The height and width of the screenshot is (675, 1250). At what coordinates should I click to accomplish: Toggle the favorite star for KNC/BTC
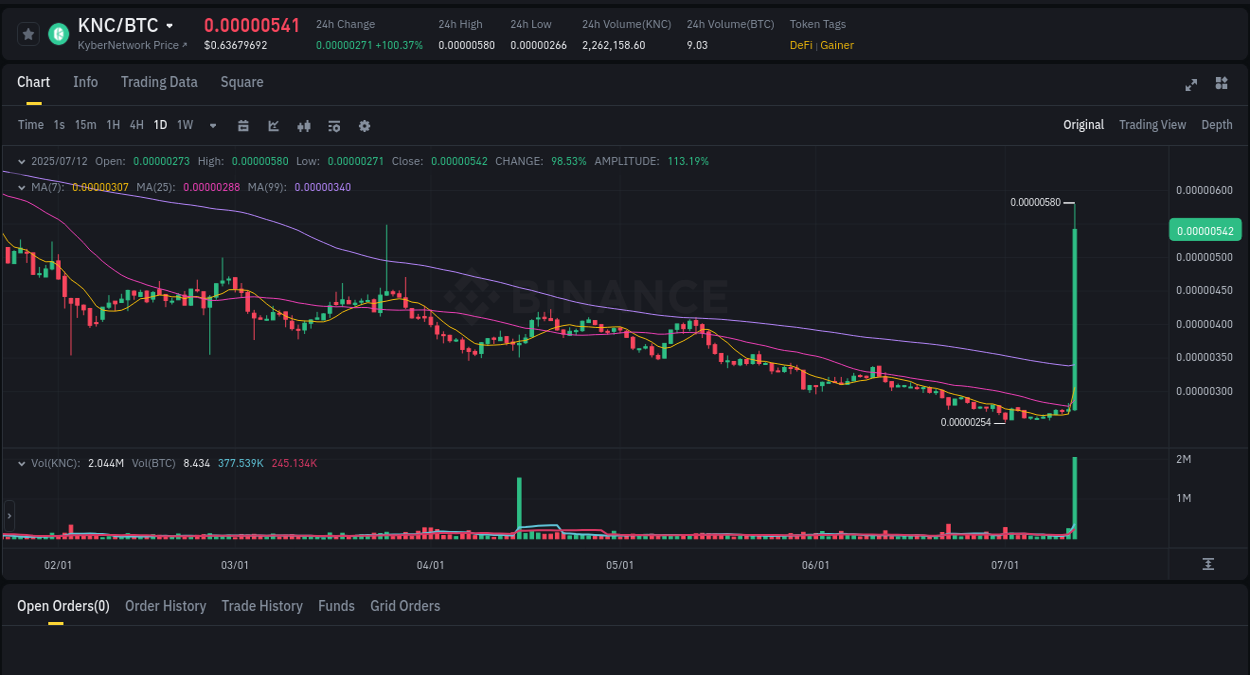point(27,33)
